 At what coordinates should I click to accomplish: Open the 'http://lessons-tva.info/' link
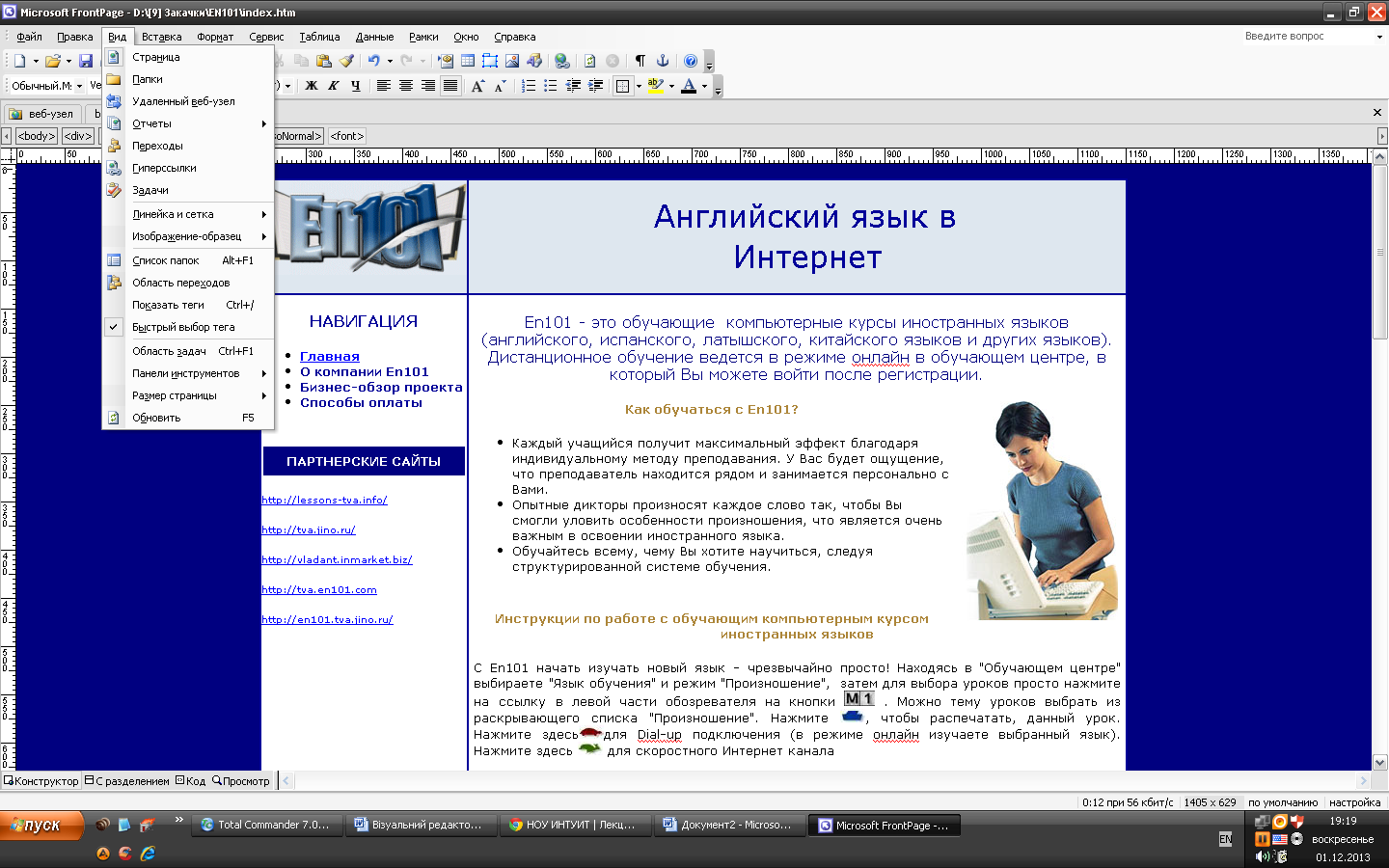(x=324, y=500)
